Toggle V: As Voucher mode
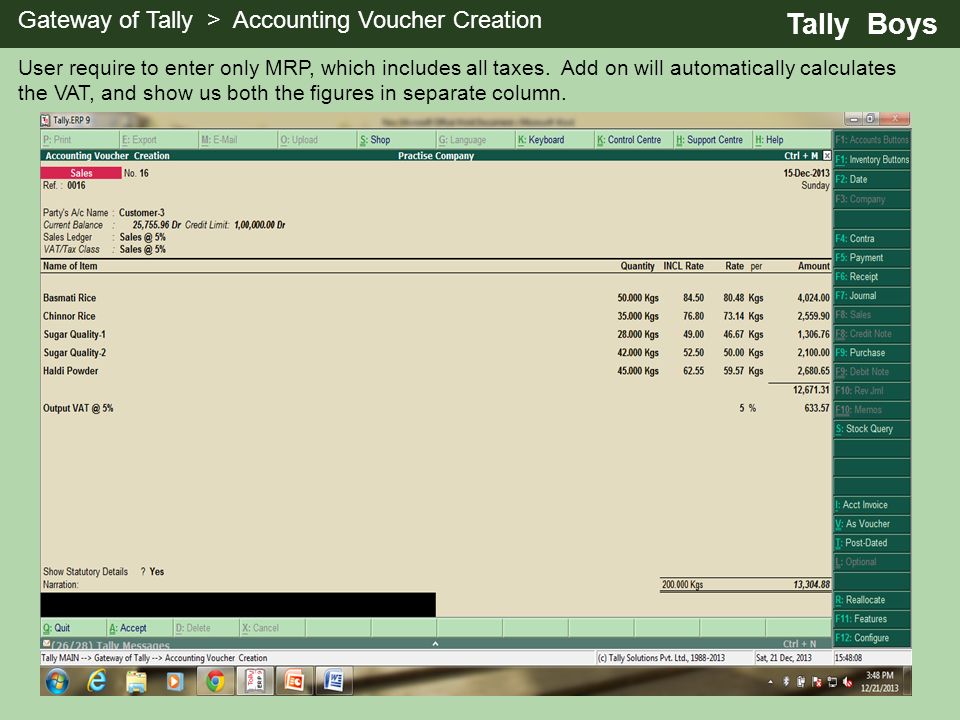This screenshot has height=720, width=960. click(x=872, y=523)
